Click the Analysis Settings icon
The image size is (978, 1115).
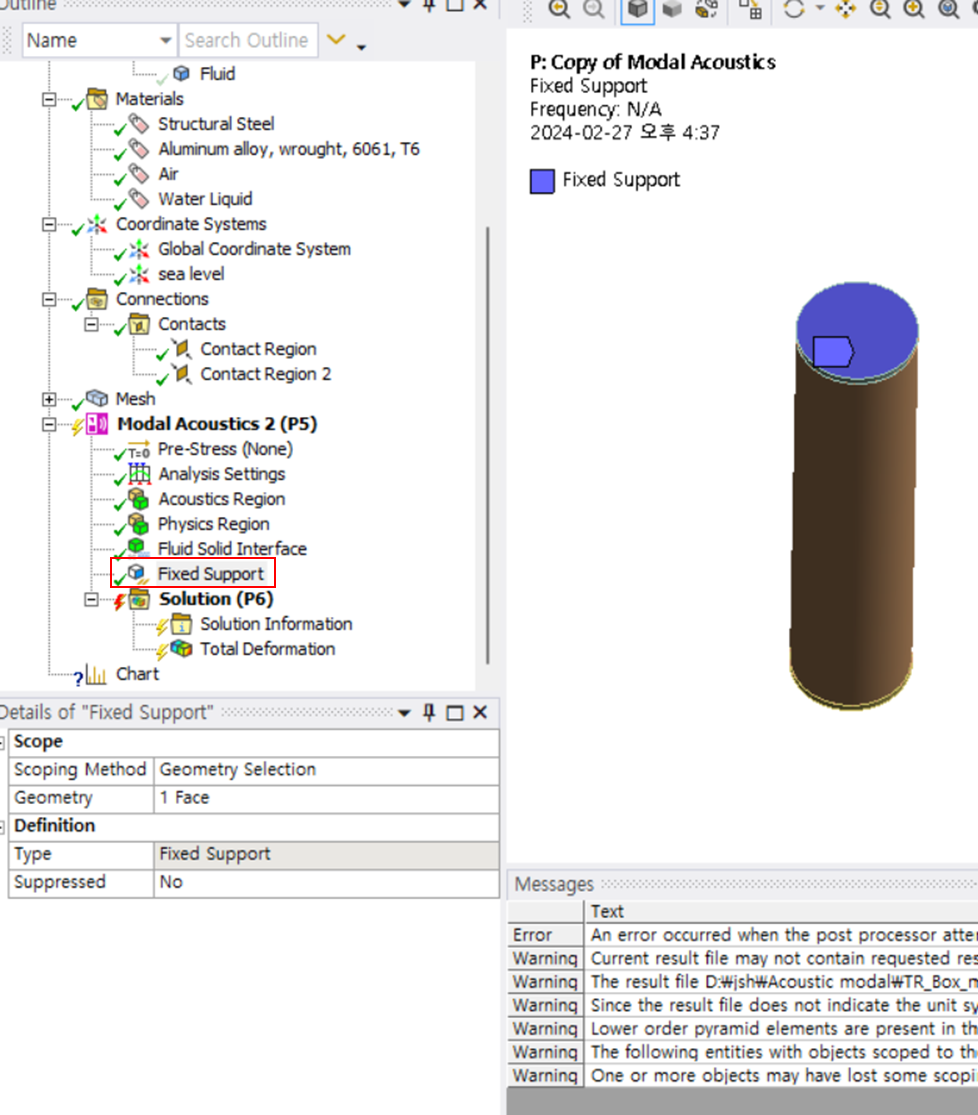(x=140, y=474)
